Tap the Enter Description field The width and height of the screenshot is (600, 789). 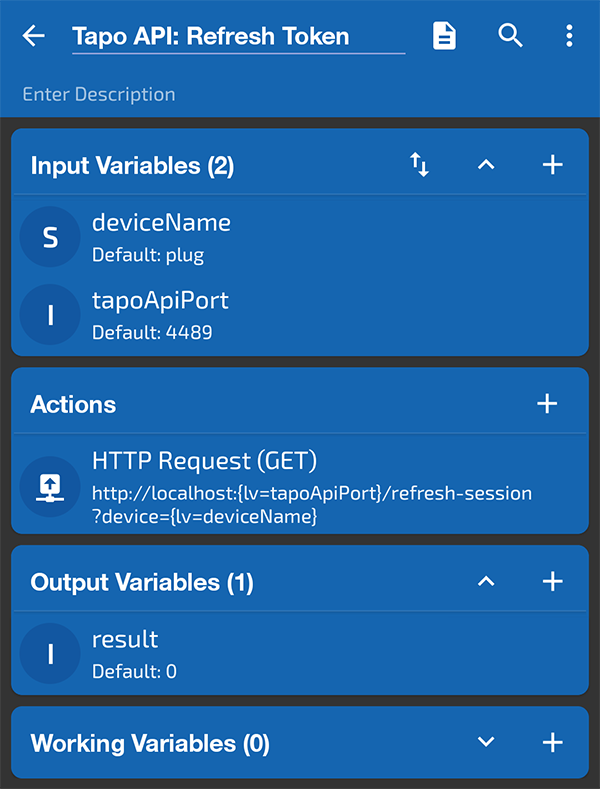click(x=99, y=94)
